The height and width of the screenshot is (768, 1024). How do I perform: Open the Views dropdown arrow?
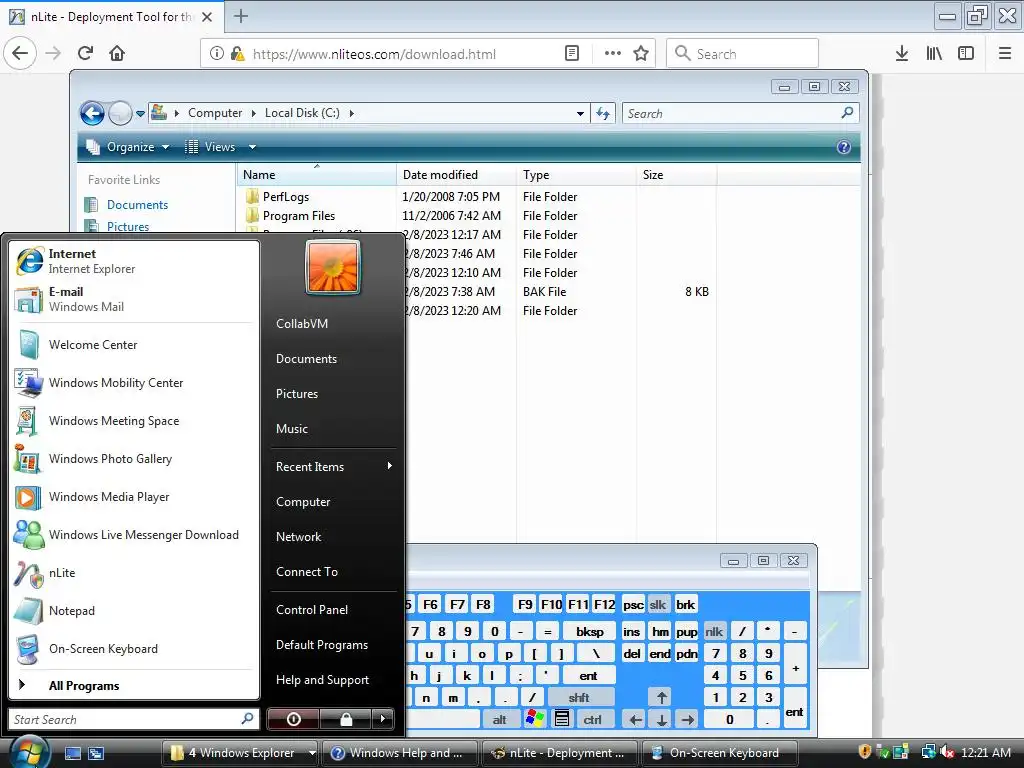(252, 147)
